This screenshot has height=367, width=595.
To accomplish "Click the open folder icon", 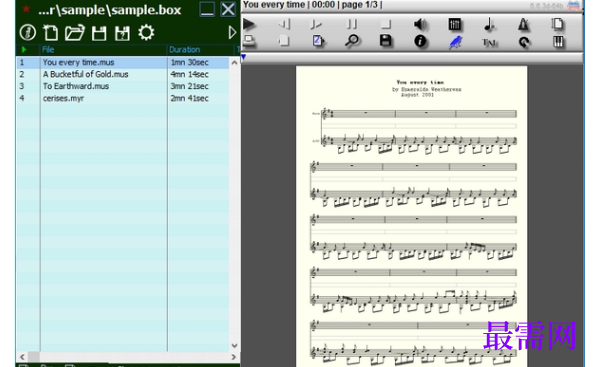I will tap(74, 33).
